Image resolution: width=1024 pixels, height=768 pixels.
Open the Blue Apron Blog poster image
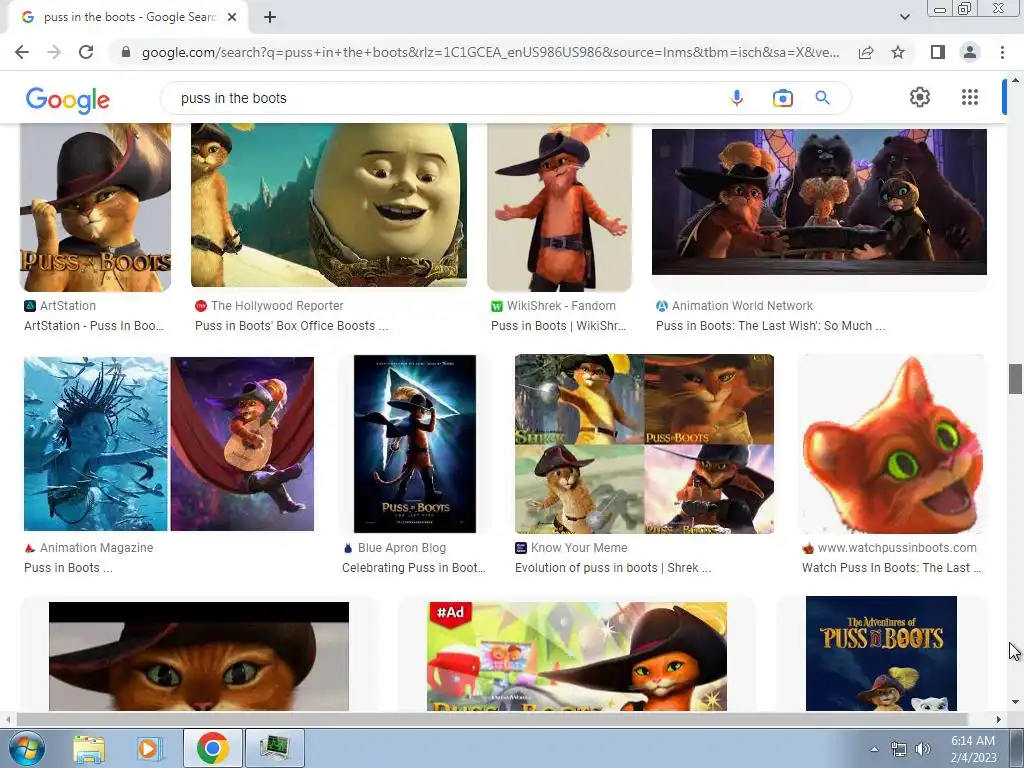(415, 444)
